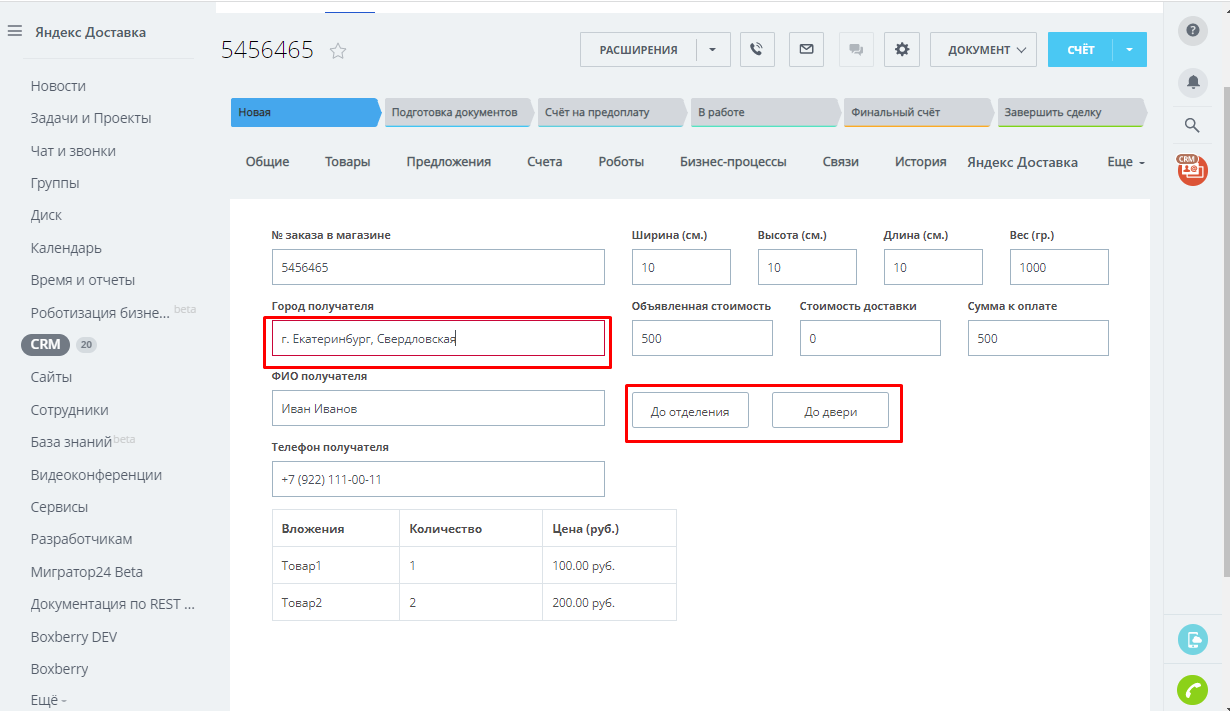Click the page vertical scrollbar
The height and width of the screenshot is (711, 1230).
coord(1226,330)
